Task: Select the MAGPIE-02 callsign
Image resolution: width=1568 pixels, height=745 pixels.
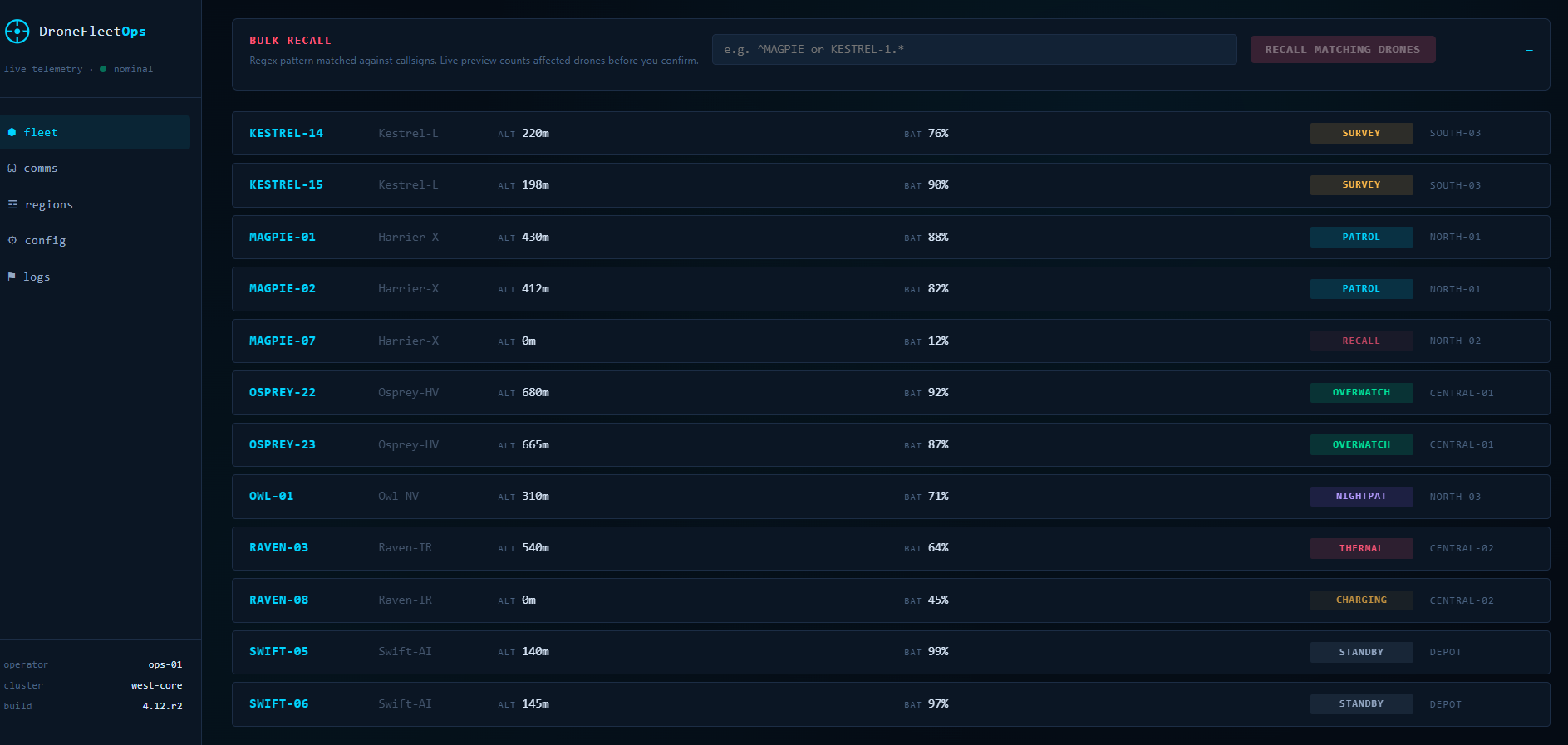Action: 283,289
